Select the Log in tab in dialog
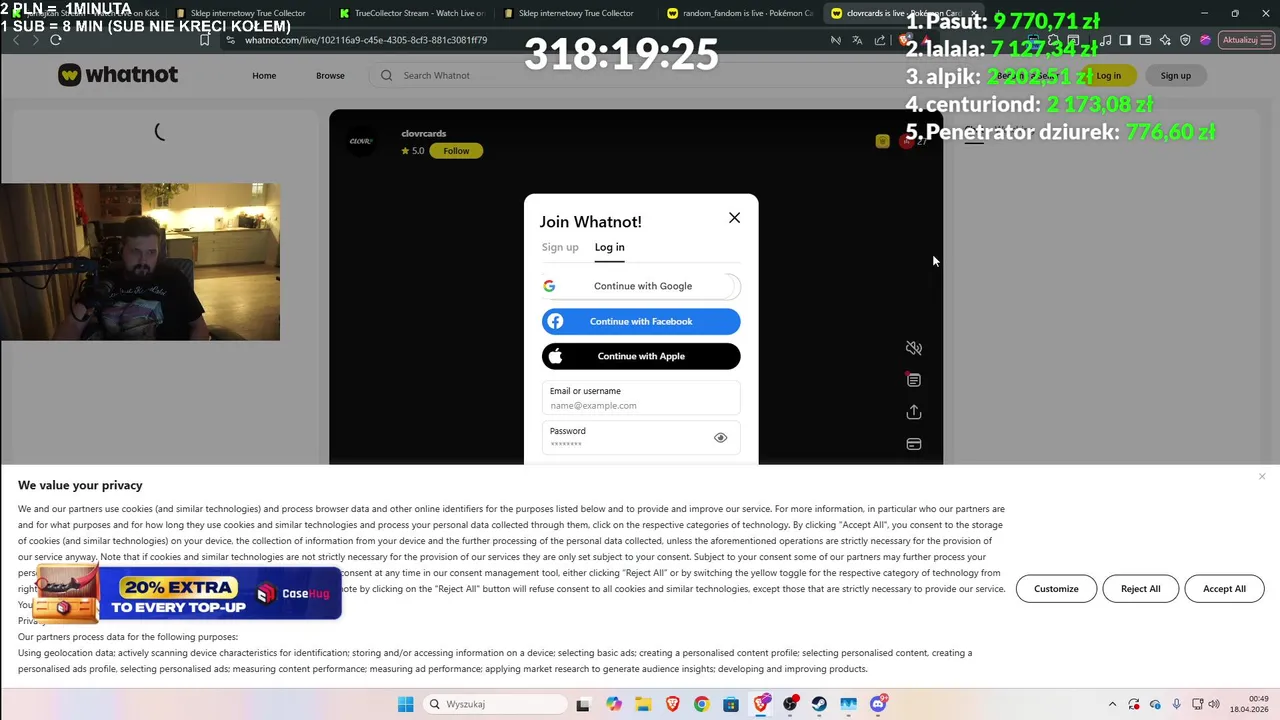The width and height of the screenshot is (1280, 720). (609, 247)
